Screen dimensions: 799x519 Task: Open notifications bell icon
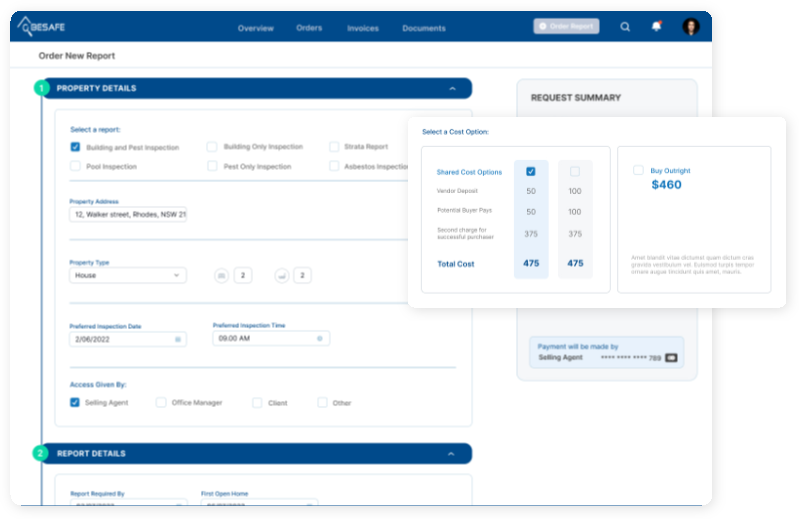[656, 27]
